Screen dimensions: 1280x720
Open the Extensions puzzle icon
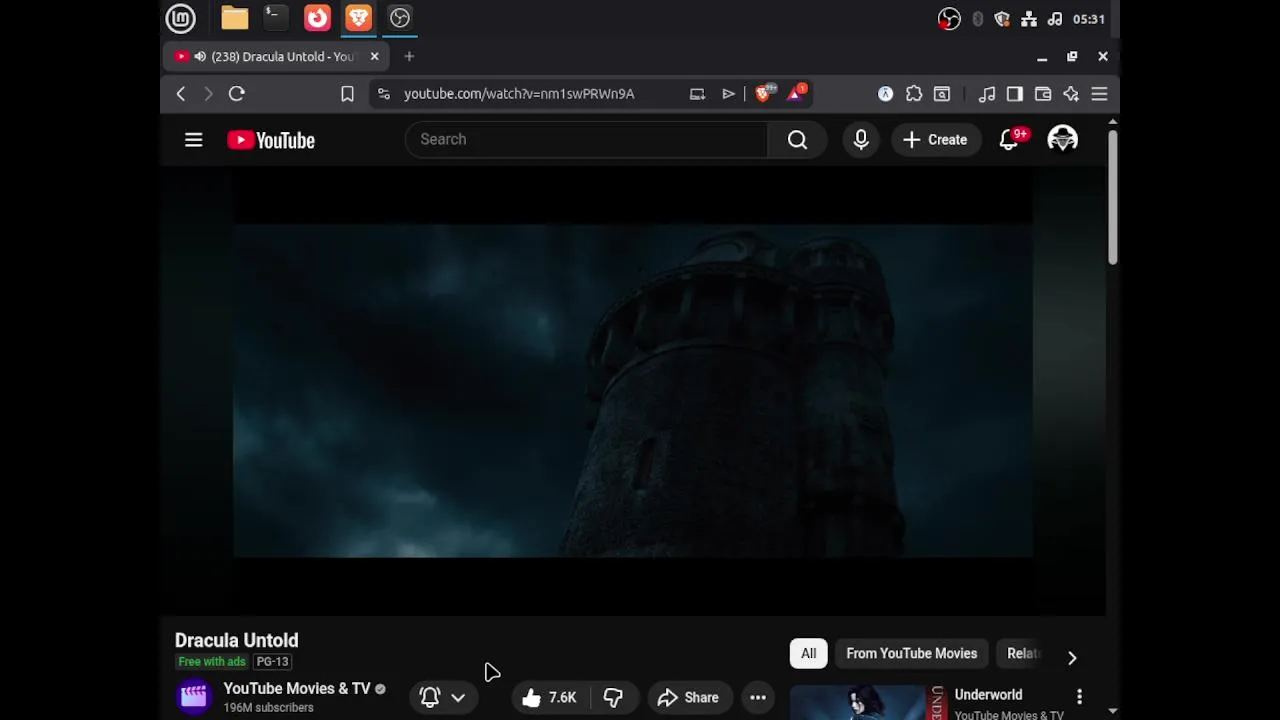[x=914, y=94]
